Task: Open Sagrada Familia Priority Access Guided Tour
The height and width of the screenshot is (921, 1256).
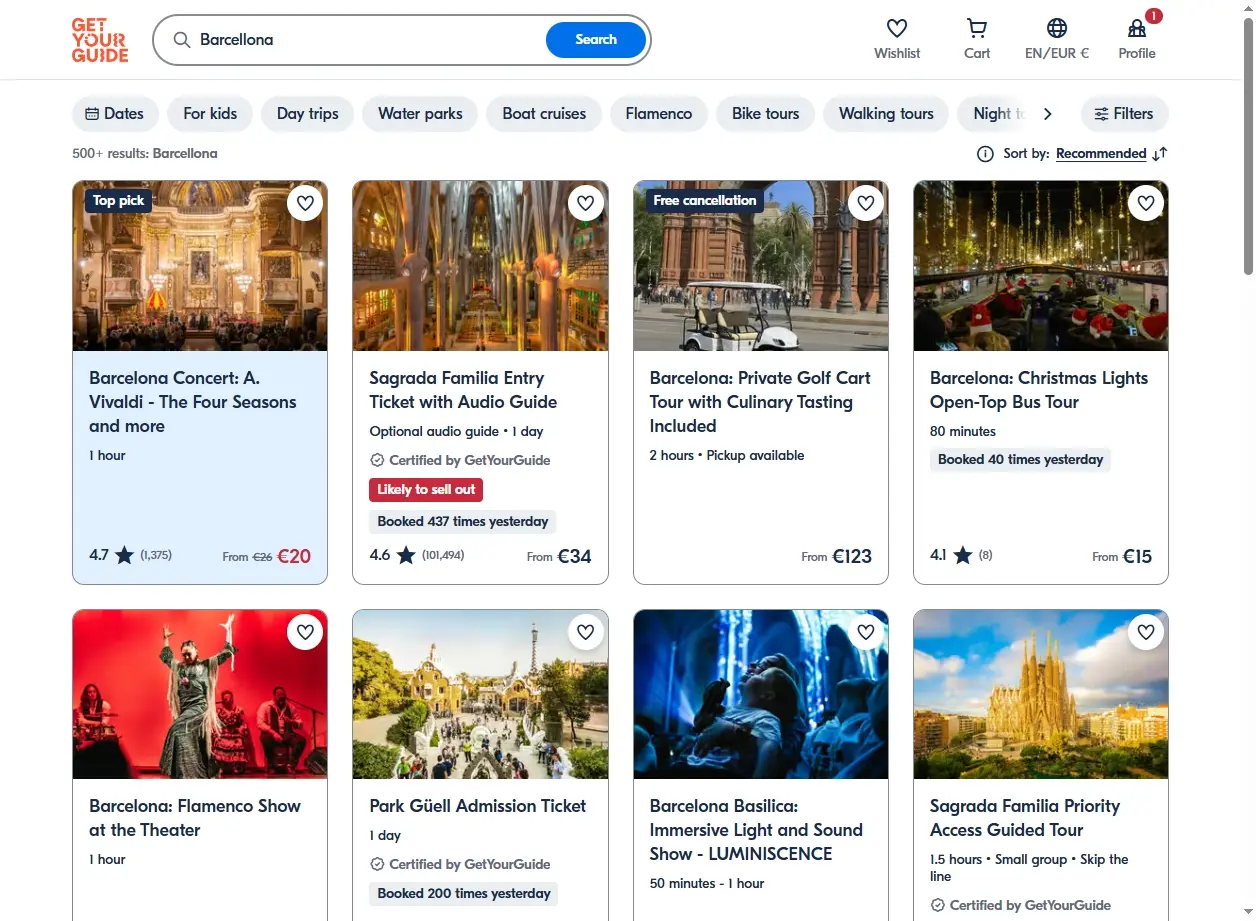Action: pos(1025,818)
